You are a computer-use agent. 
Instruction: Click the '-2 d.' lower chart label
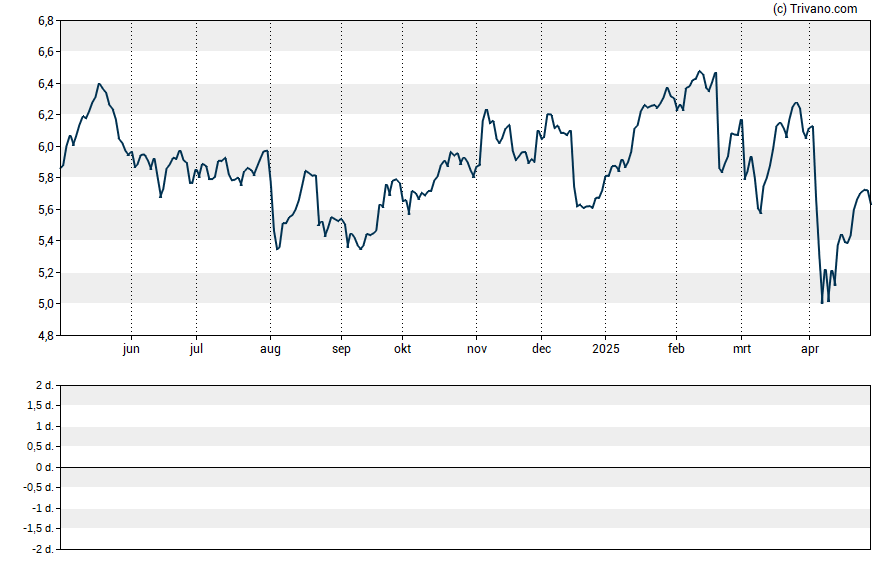point(42,550)
